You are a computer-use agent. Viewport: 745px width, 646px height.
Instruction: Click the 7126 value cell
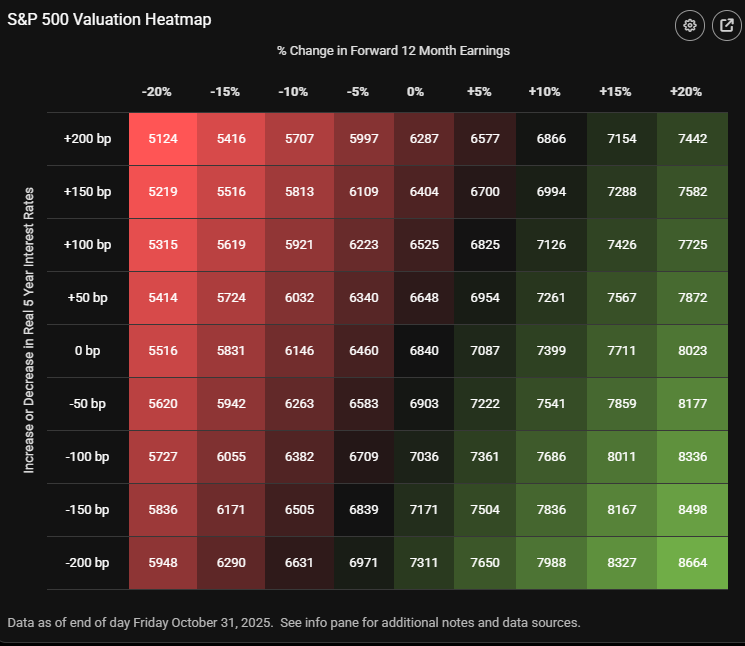(551, 245)
